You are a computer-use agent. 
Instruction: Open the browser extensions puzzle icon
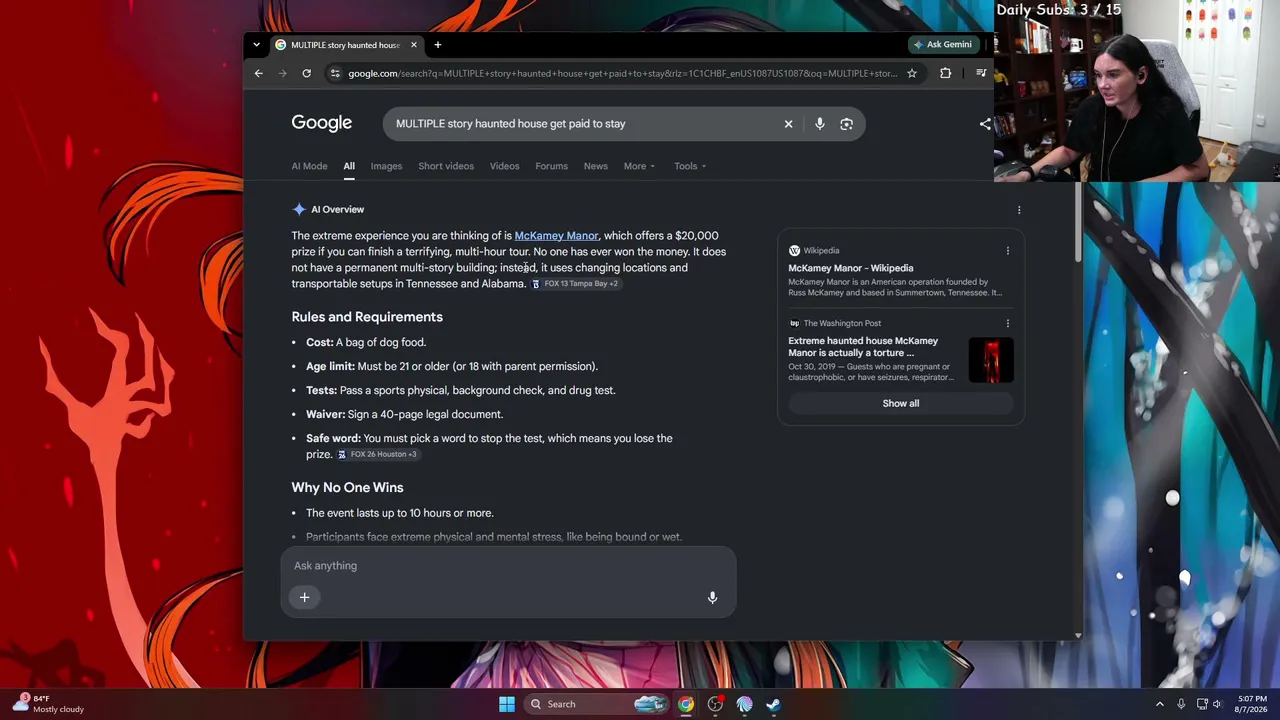[945, 73]
